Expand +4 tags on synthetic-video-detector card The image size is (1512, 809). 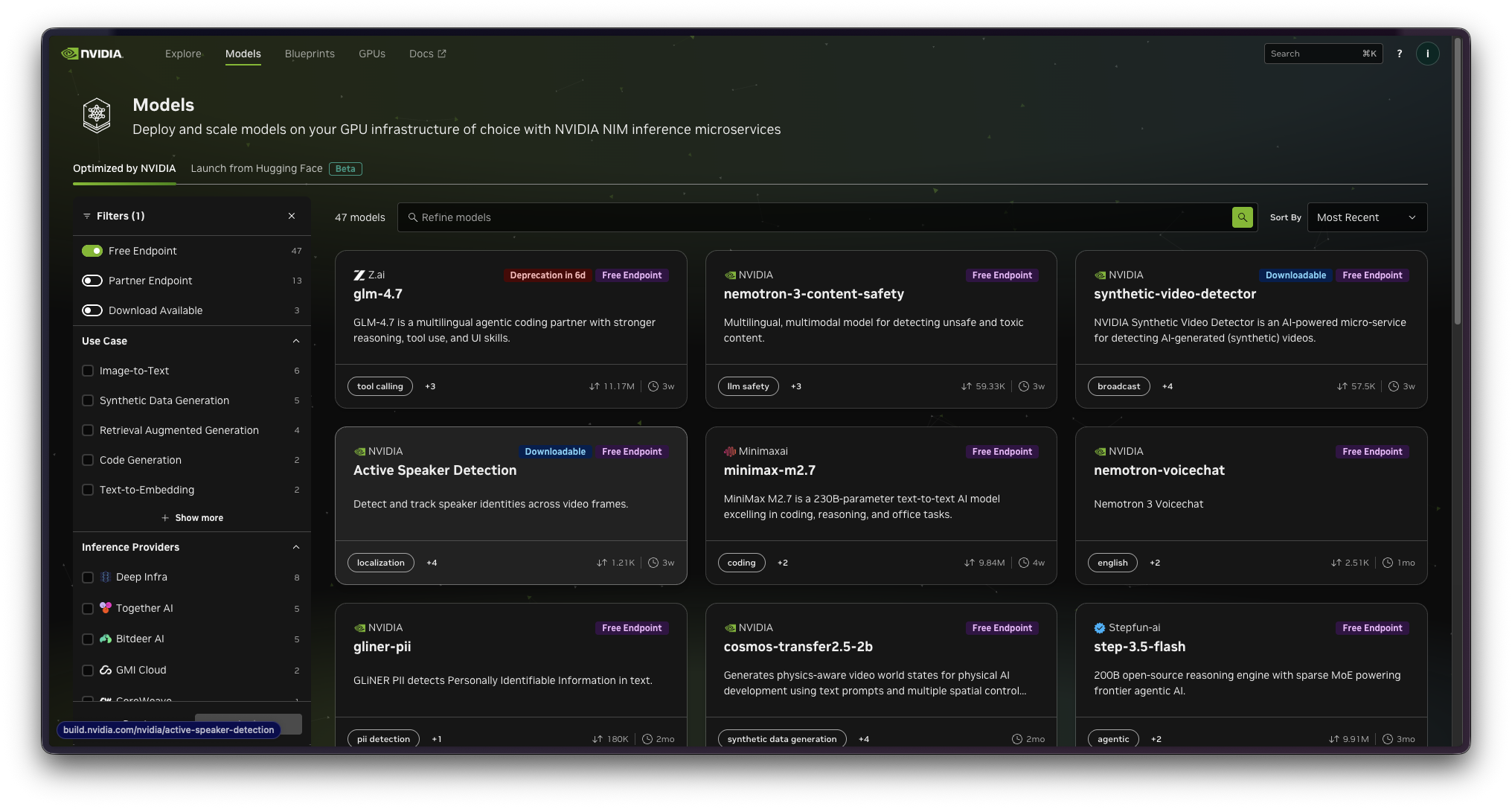pyautogui.click(x=1167, y=386)
